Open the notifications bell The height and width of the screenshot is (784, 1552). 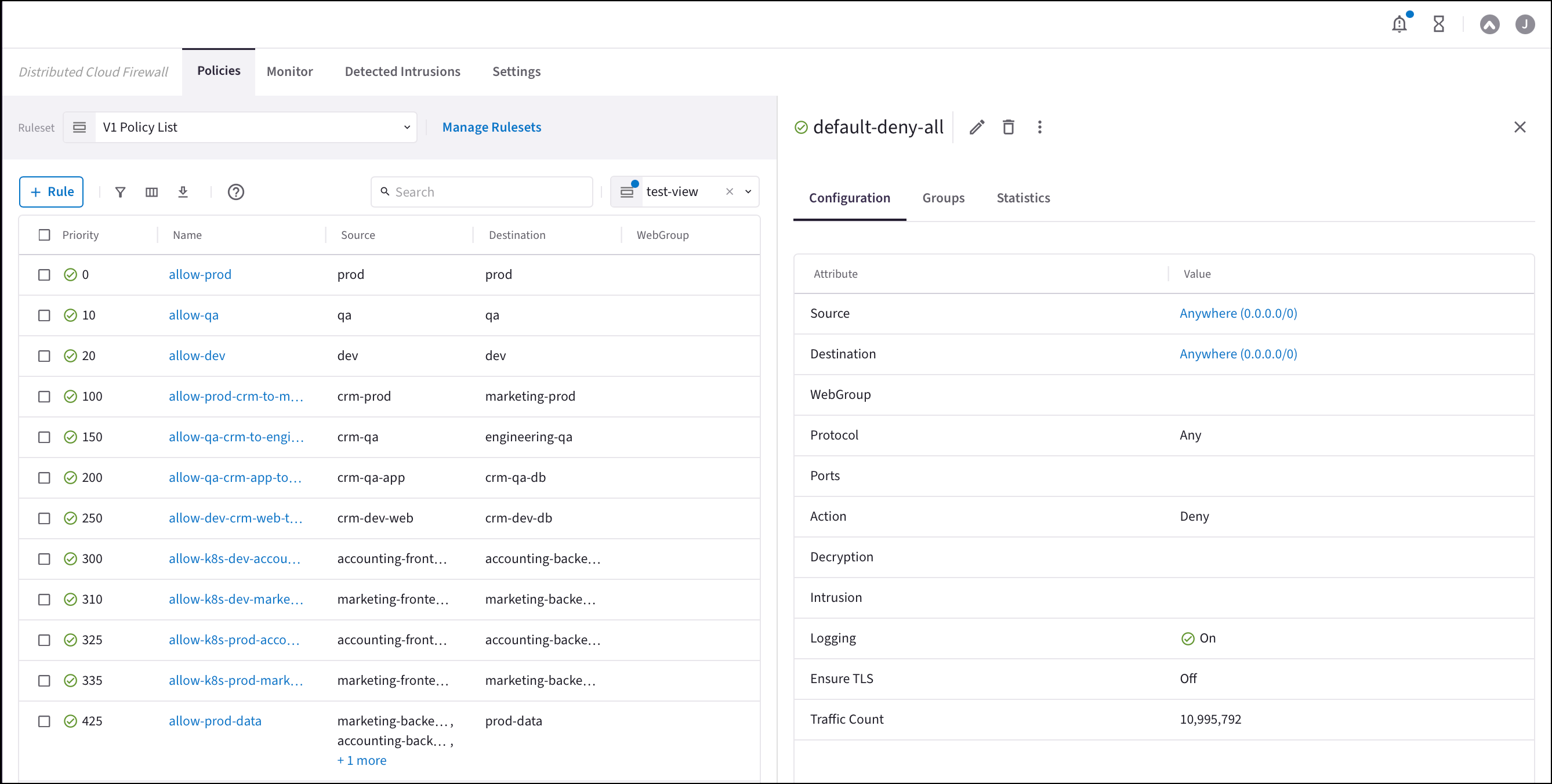[x=1399, y=24]
